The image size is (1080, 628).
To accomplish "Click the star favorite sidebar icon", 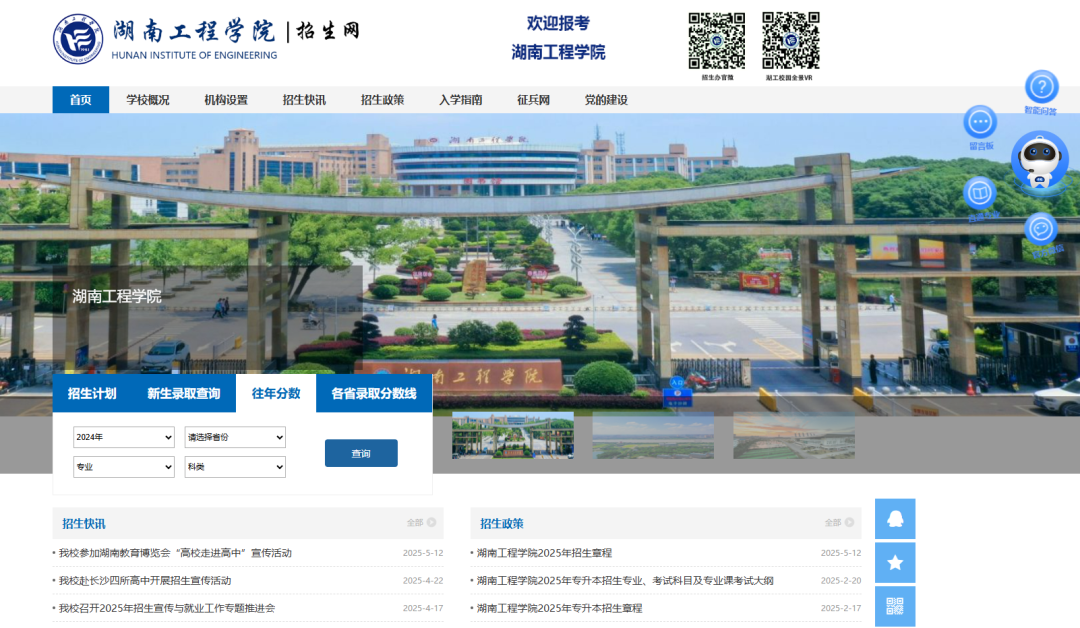I will [895, 563].
